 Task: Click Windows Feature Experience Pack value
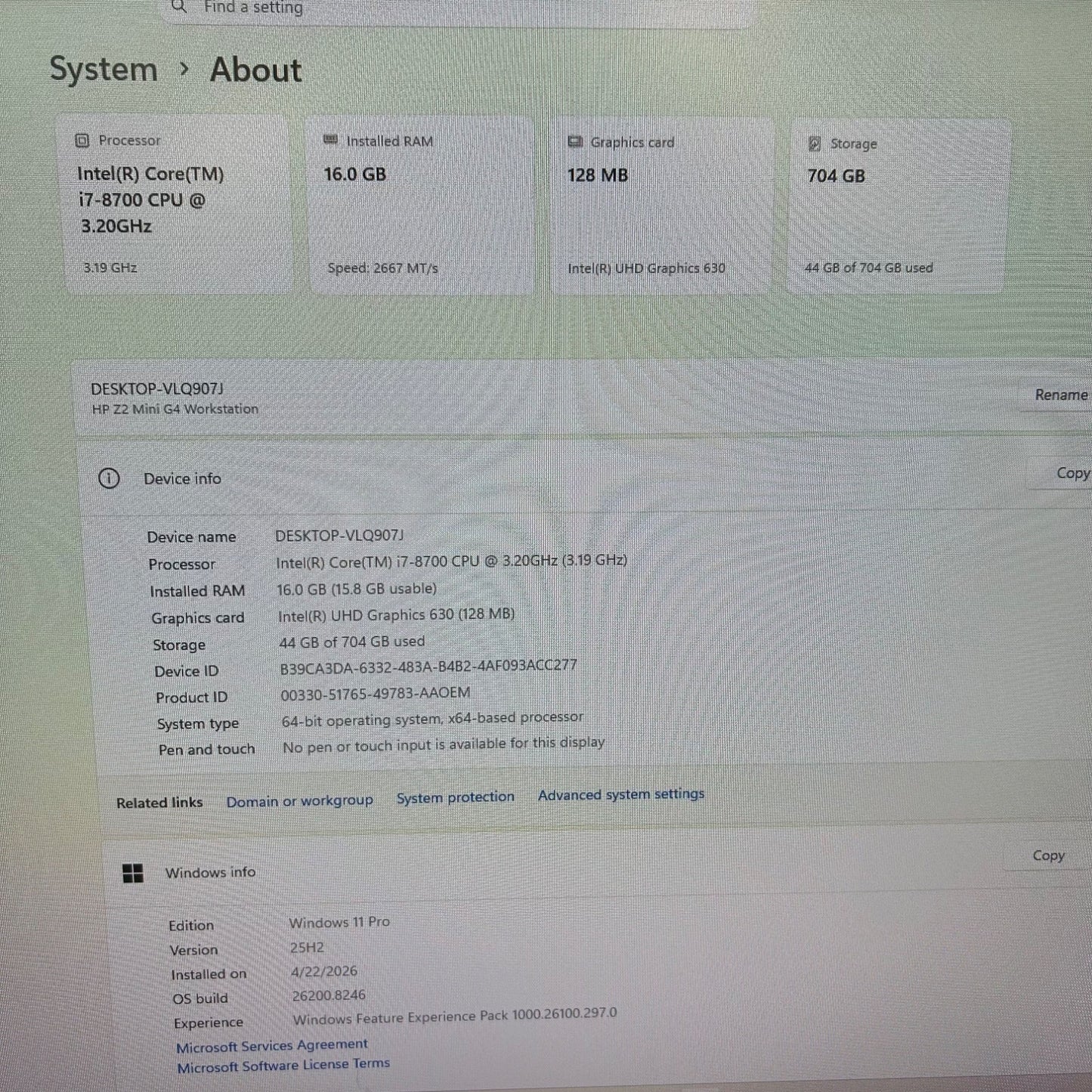point(455,1016)
